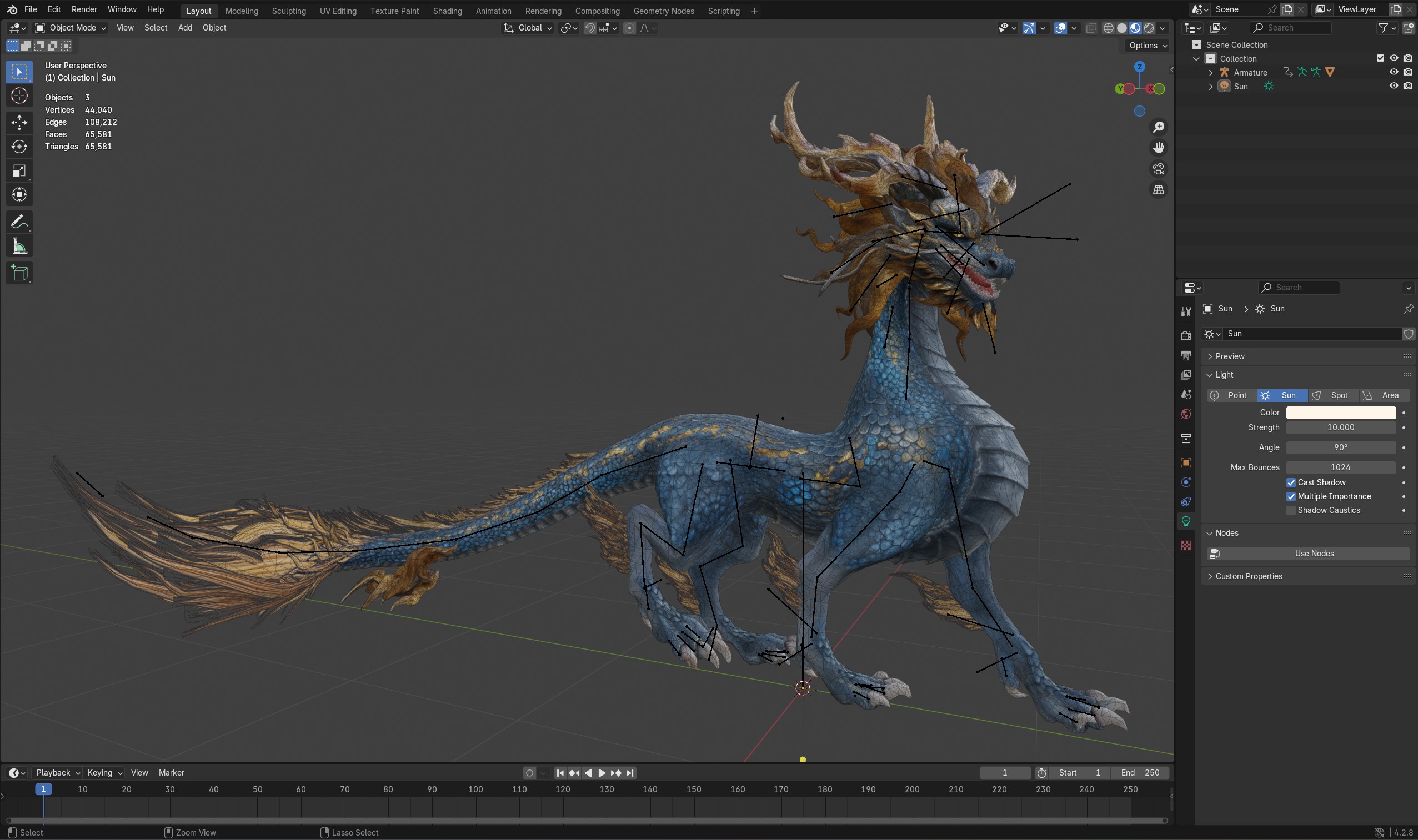Click the Cursor tool
The width and height of the screenshot is (1418, 840).
pyautogui.click(x=19, y=95)
